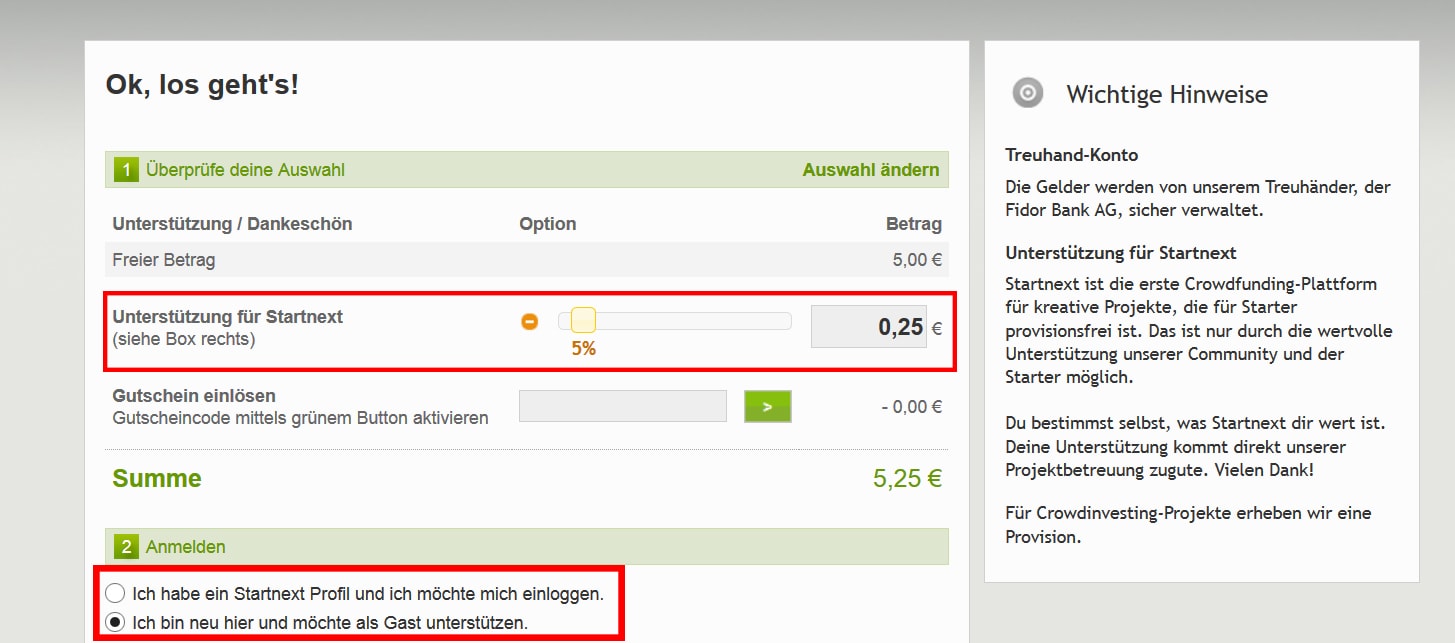The image size is (1455, 643).
Task: Click the orange minus icon beside slider
Action: coord(530,322)
